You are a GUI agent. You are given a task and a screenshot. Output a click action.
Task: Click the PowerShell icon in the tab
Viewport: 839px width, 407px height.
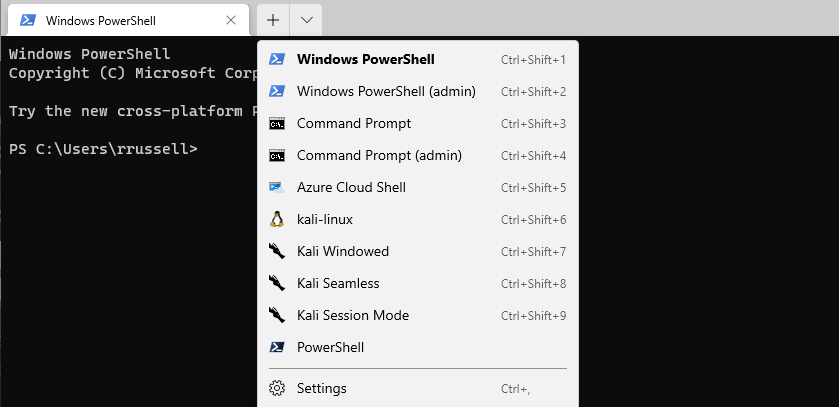(x=28, y=20)
